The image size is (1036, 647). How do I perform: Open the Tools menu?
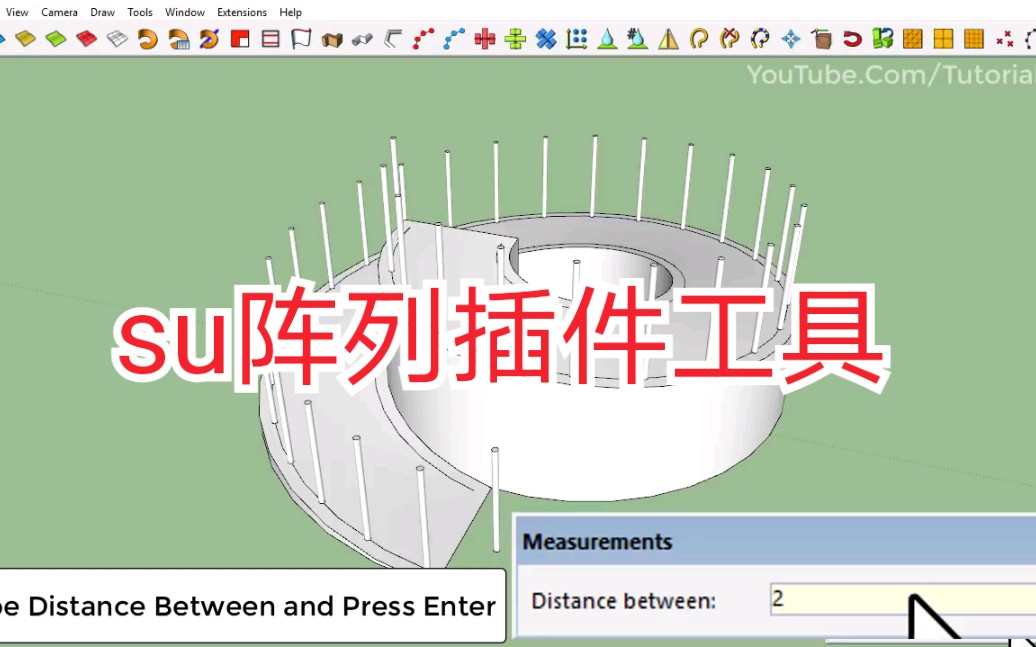coord(139,12)
